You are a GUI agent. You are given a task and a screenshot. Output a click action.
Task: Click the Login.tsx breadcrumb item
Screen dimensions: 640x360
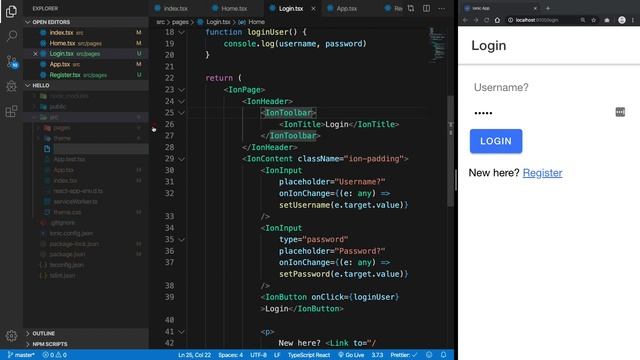(x=218, y=22)
